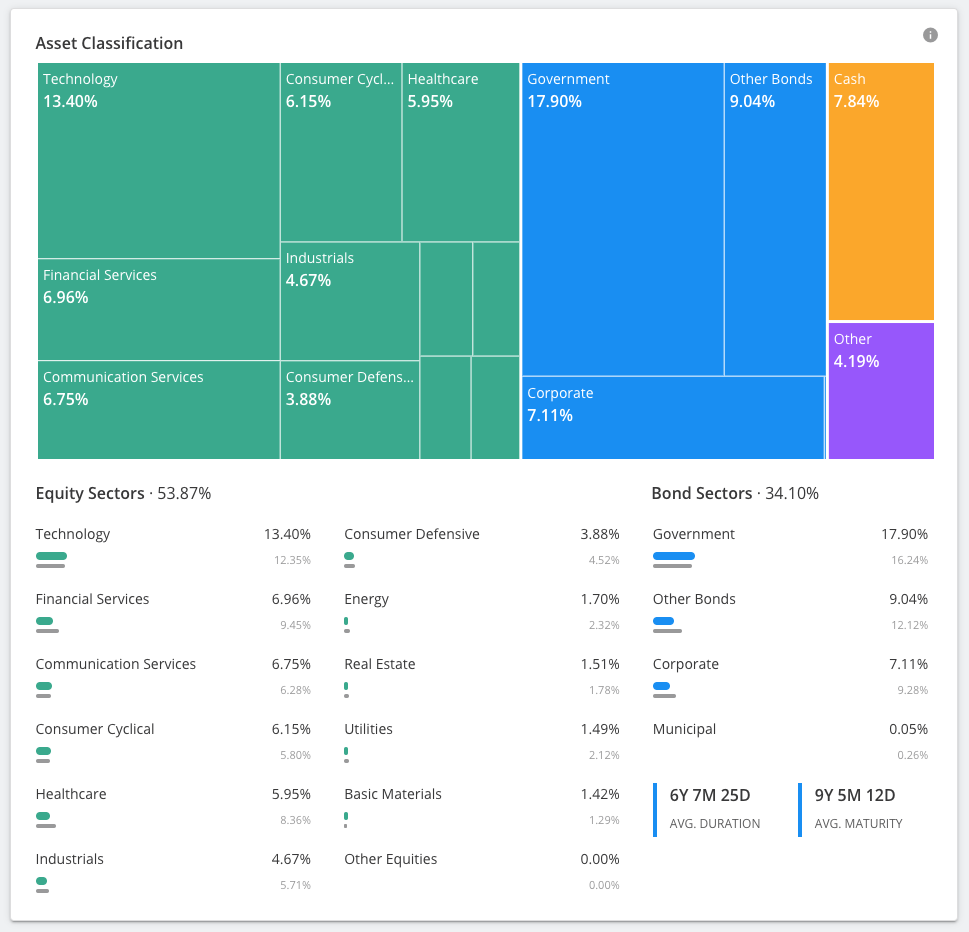Click the Consumer Defens... 3.88% treemap tile

[350, 410]
